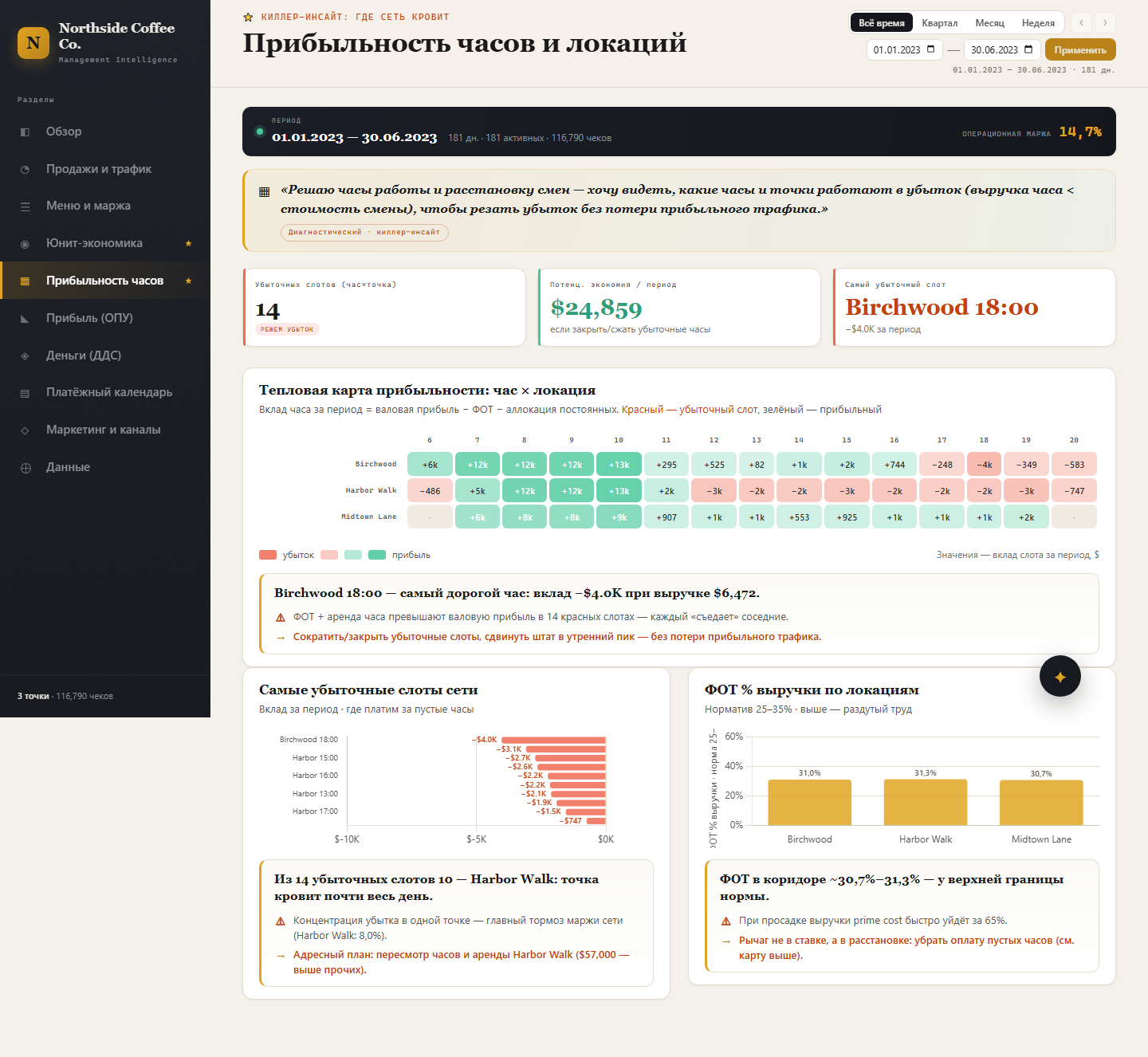Click the potential savings value $24,859
This screenshot has height=1057, width=1148.
(x=596, y=308)
